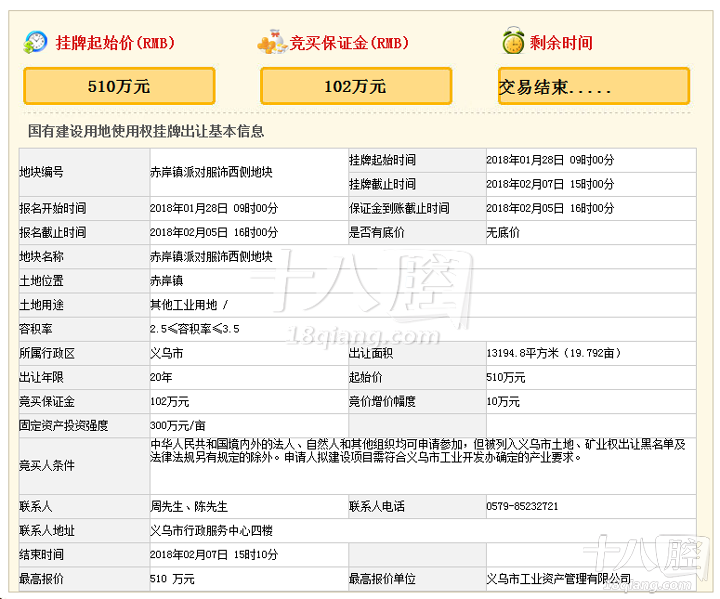The image size is (720, 599).
Task: Click the 交易结束 remaining time box
Action: 594,86
